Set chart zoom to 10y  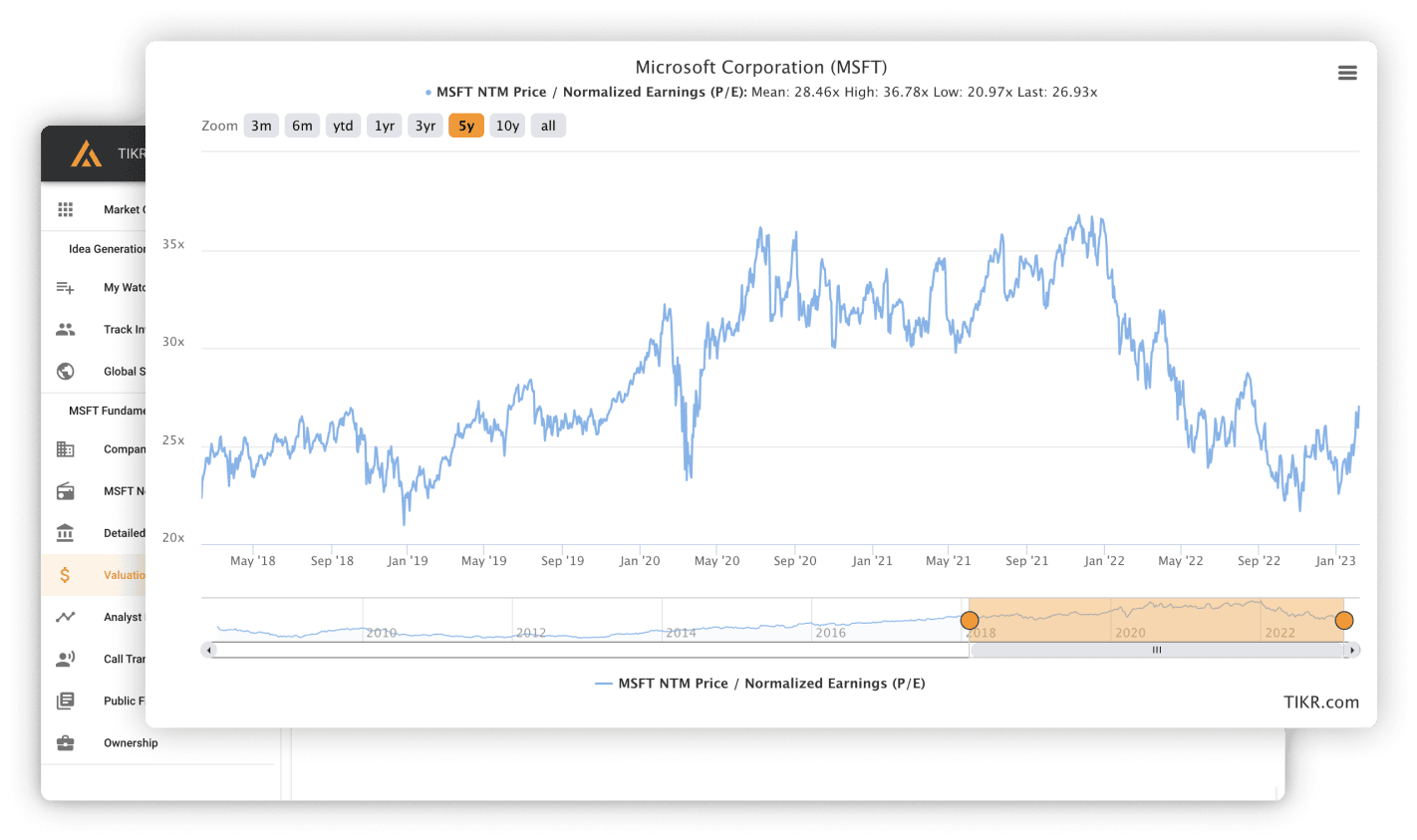[507, 126]
